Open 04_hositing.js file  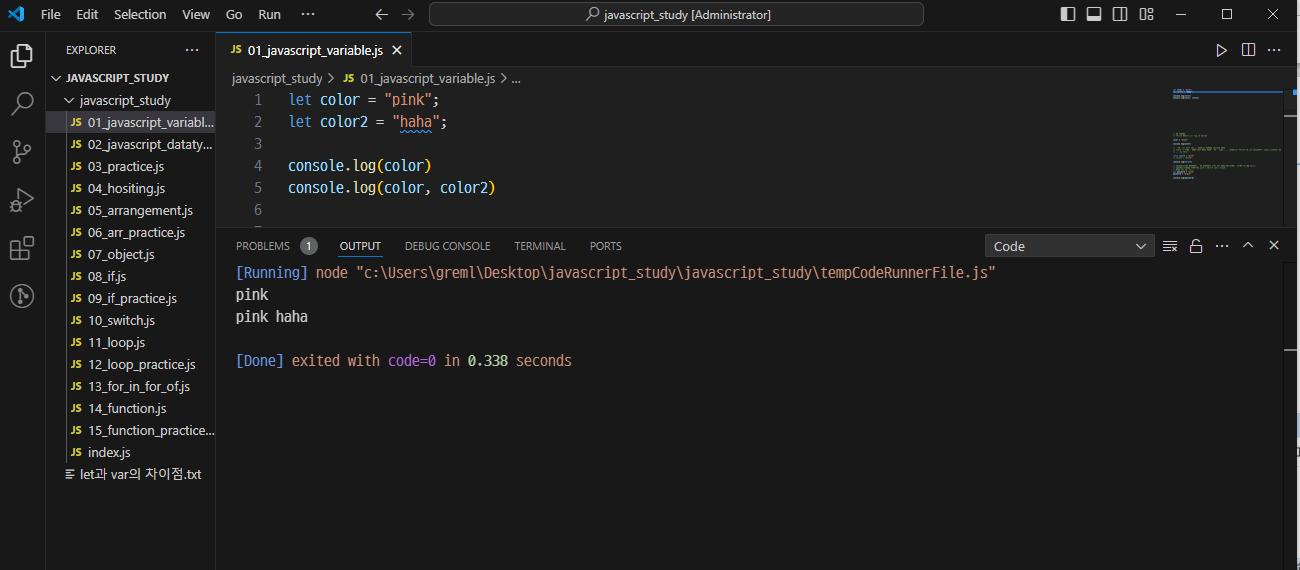tap(131, 188)
